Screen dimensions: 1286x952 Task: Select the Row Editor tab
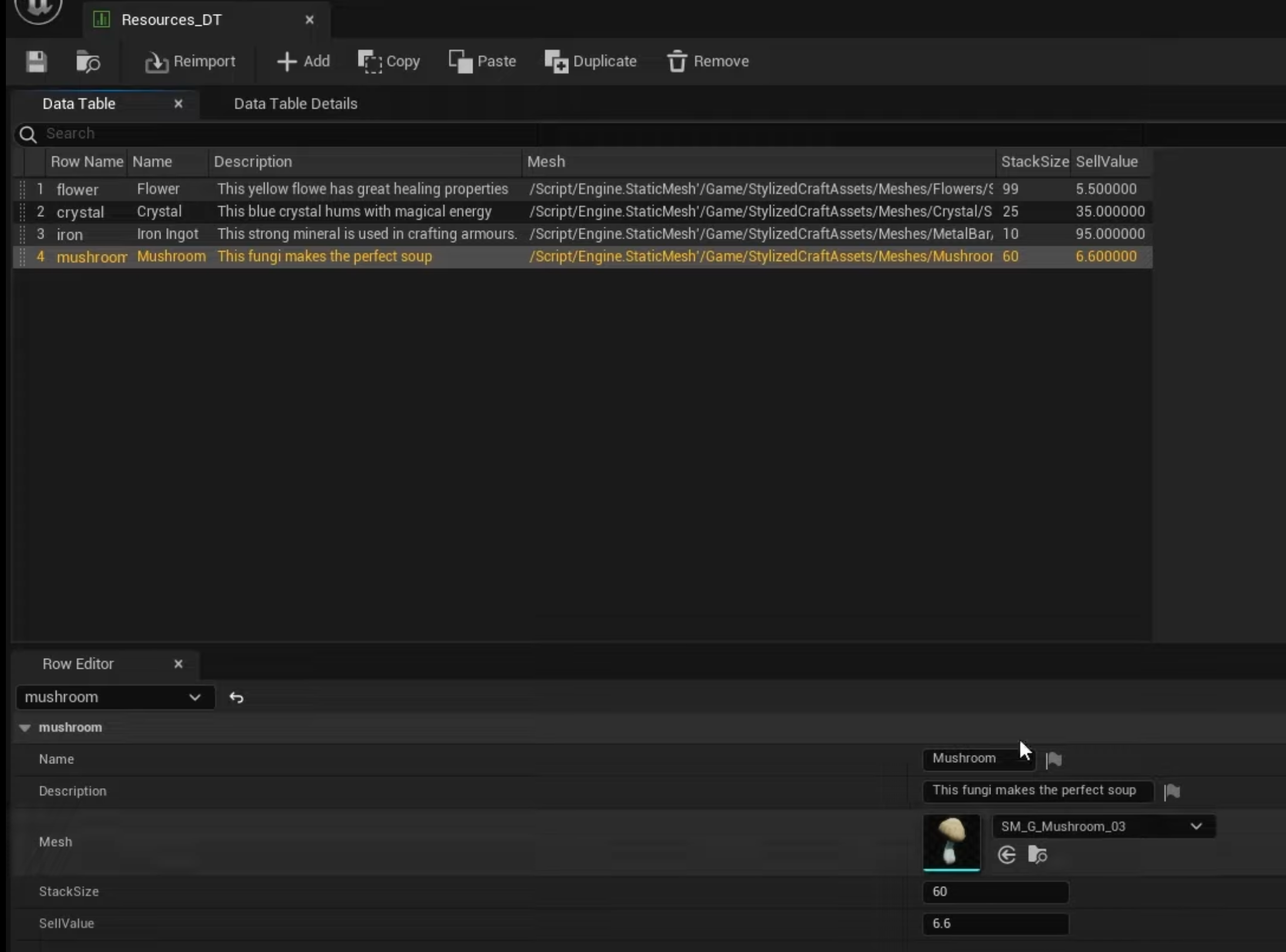coord(78,663)
